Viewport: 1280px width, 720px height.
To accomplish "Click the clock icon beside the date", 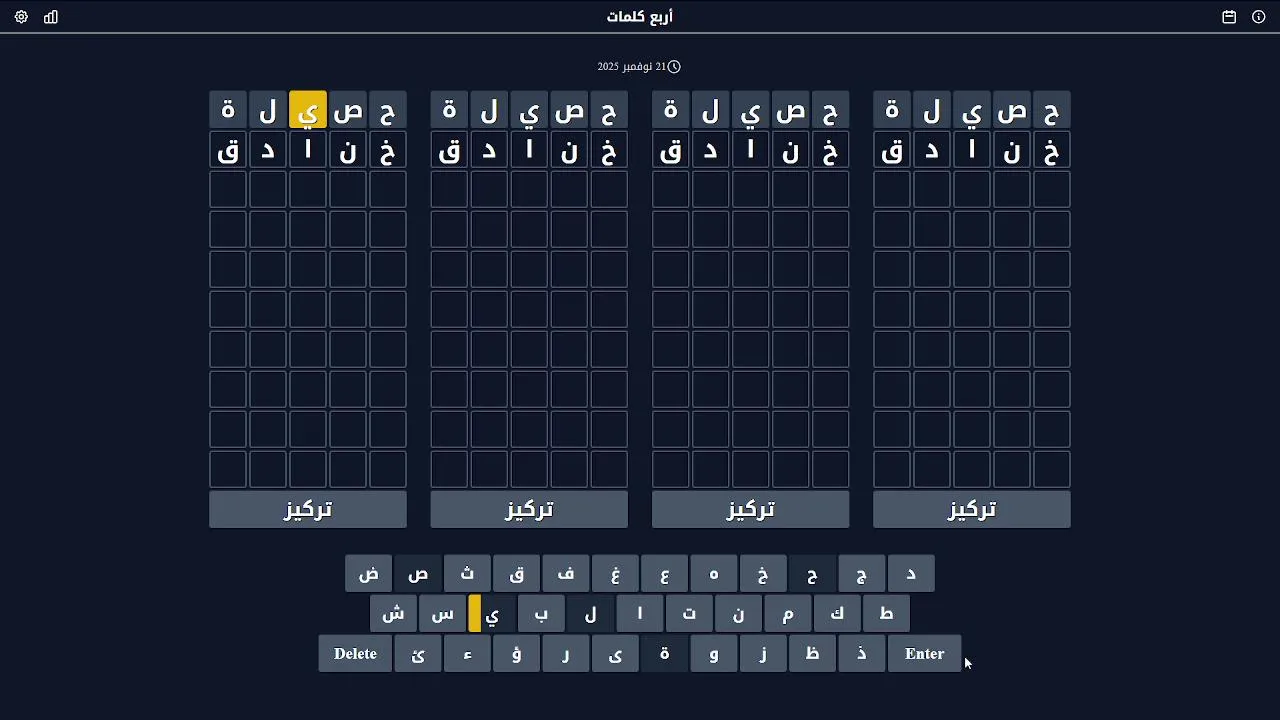I will (674, 66).
